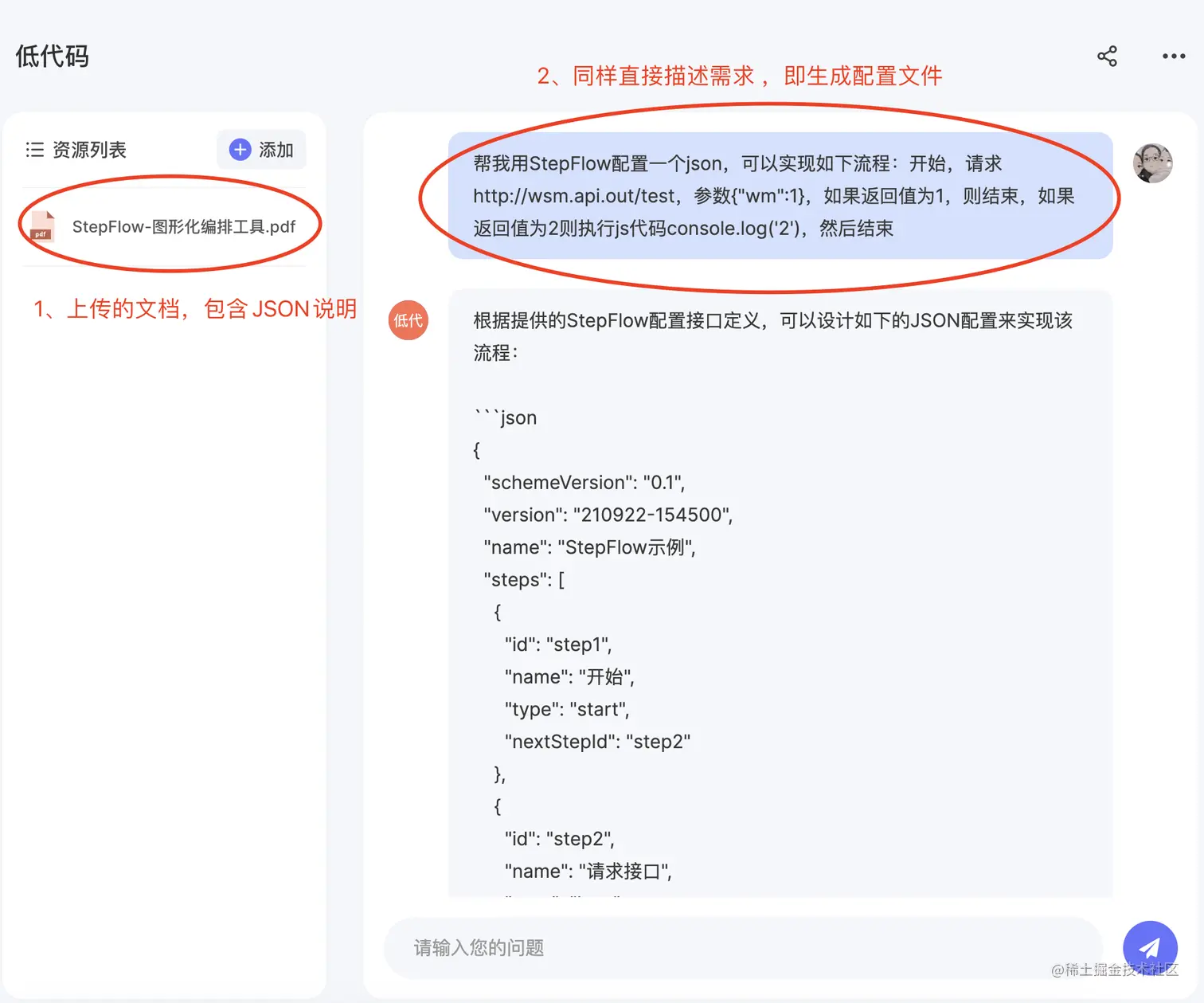Viewport: 1204px width, 1003px height.
Task: Click the line "version": "210922-154500"
Action: [x=608, y=515]
